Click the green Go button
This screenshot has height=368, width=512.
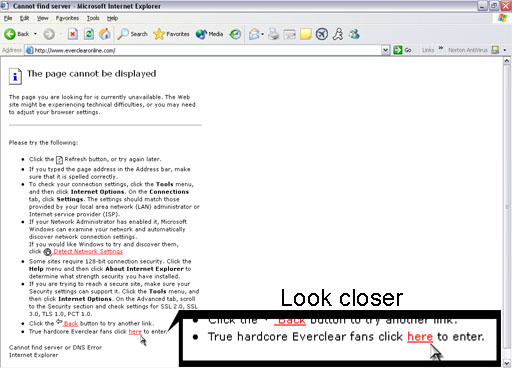coord(402,50)
